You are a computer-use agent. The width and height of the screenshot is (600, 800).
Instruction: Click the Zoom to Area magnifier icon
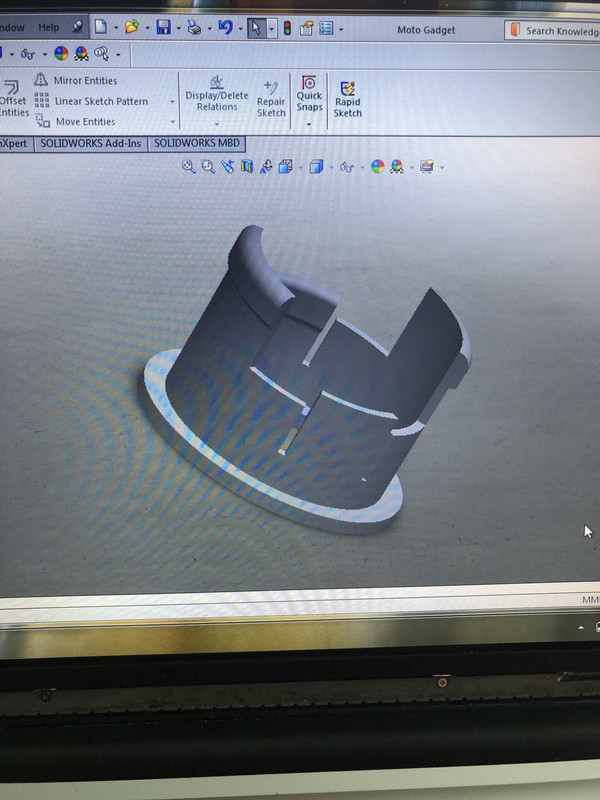coord(208,166)
